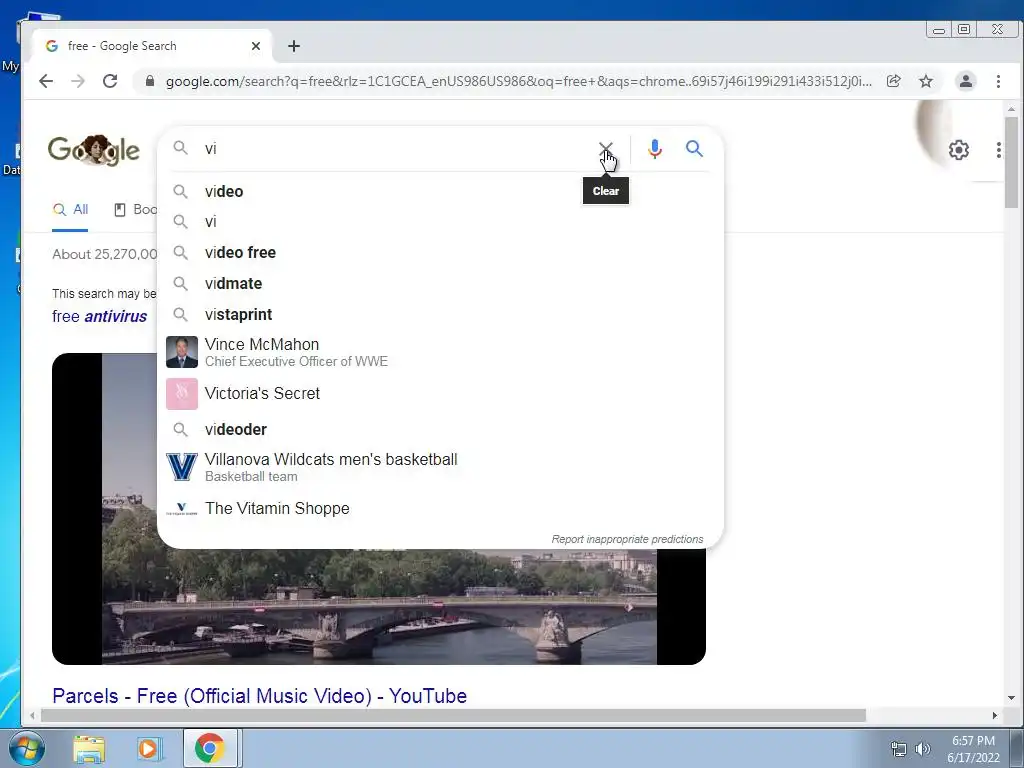Bookmark this tab with star icon

pyautogui.click(x=925, y=81)
